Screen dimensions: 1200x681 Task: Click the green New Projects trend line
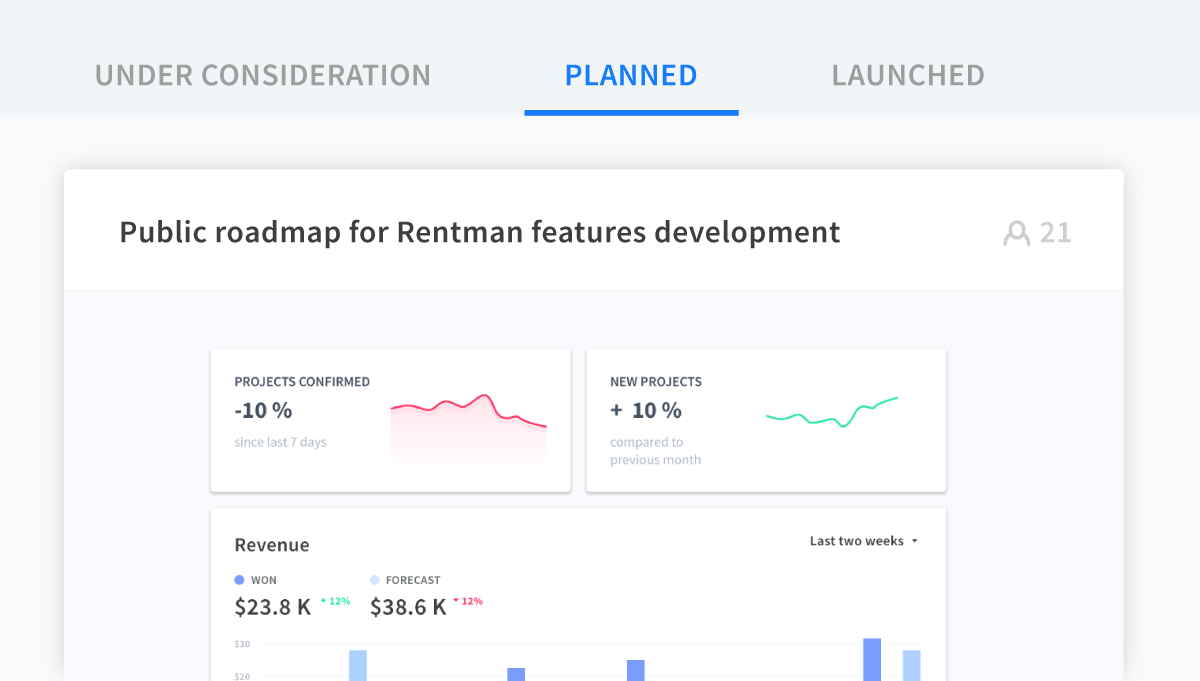[832, 412]
